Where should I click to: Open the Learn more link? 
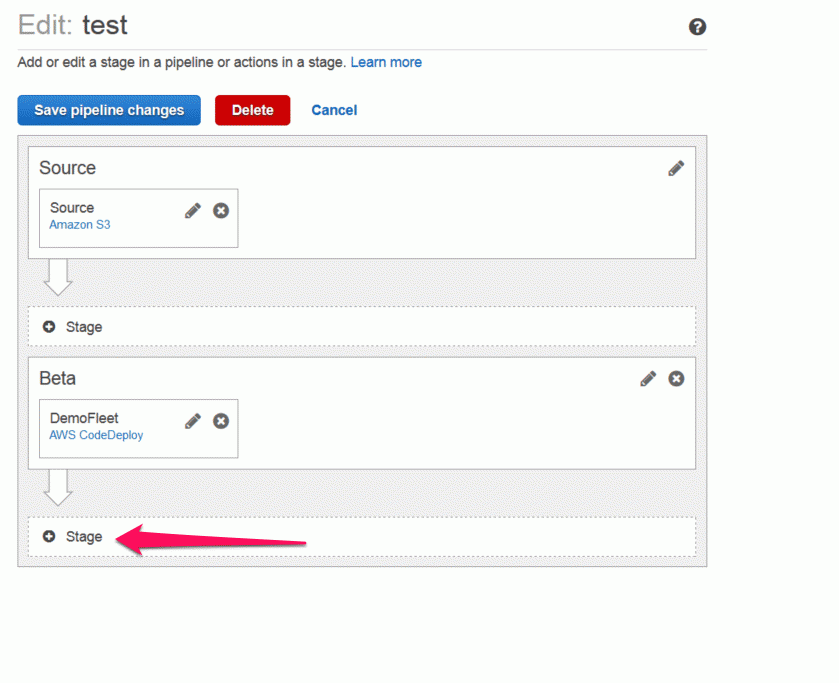click(386, 62)
